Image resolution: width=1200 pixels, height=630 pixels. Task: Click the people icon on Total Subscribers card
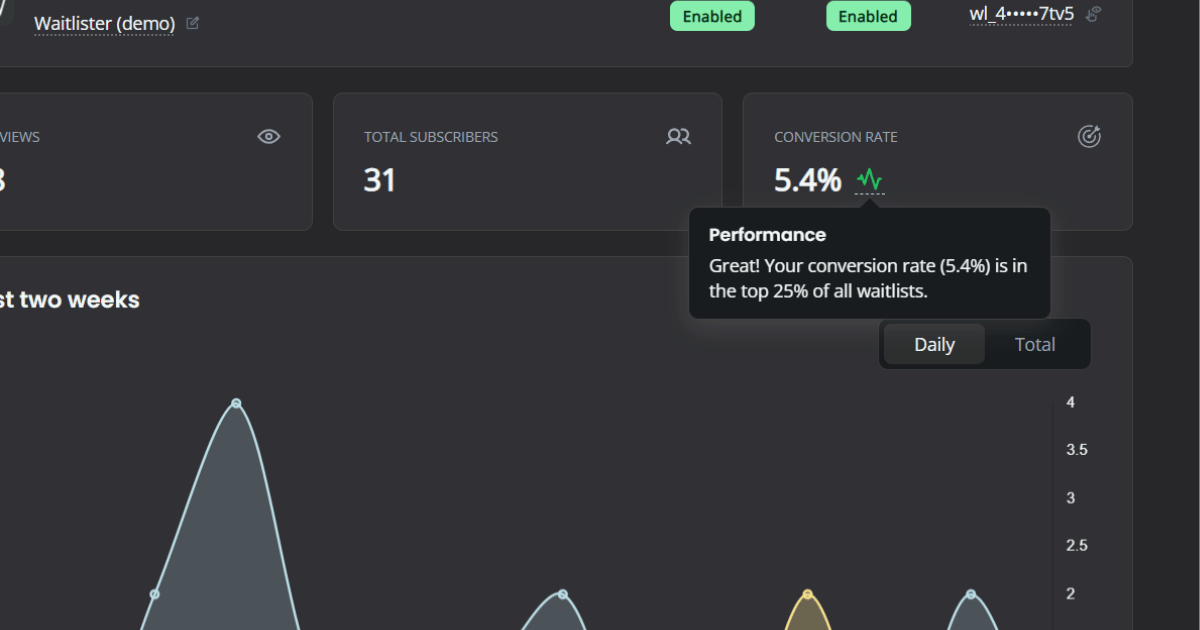[x=678, y=136]
